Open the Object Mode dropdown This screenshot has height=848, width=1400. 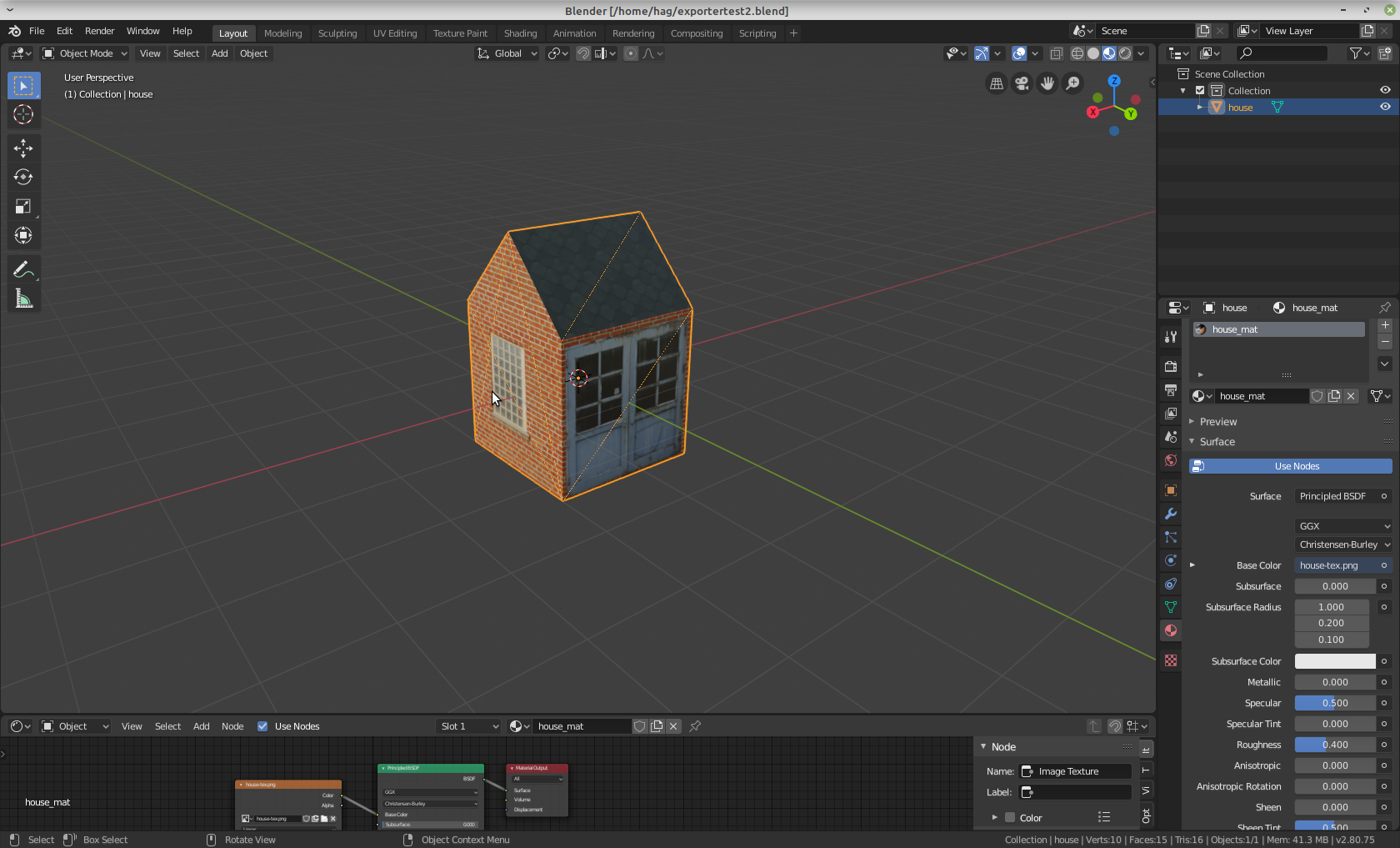(85, 53)
